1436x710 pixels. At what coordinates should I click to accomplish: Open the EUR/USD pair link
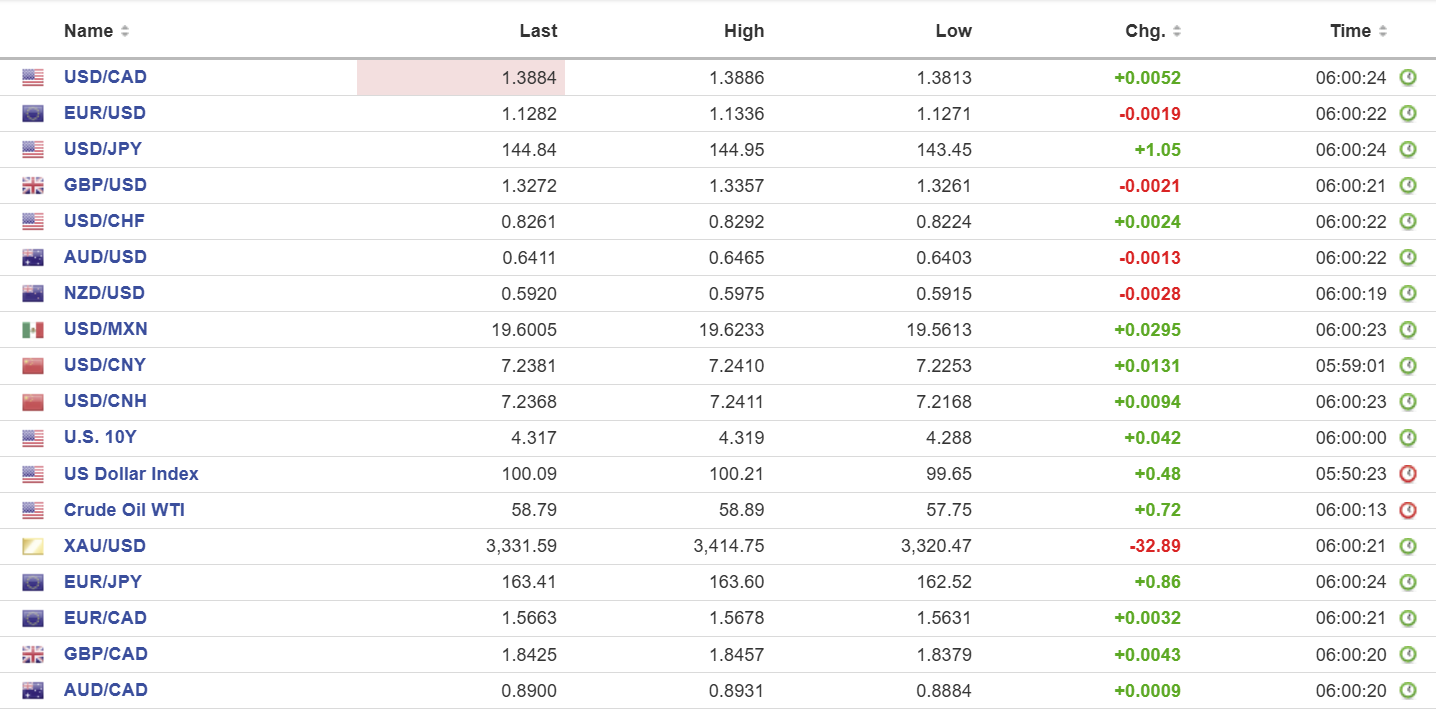(x=105, y=113)
